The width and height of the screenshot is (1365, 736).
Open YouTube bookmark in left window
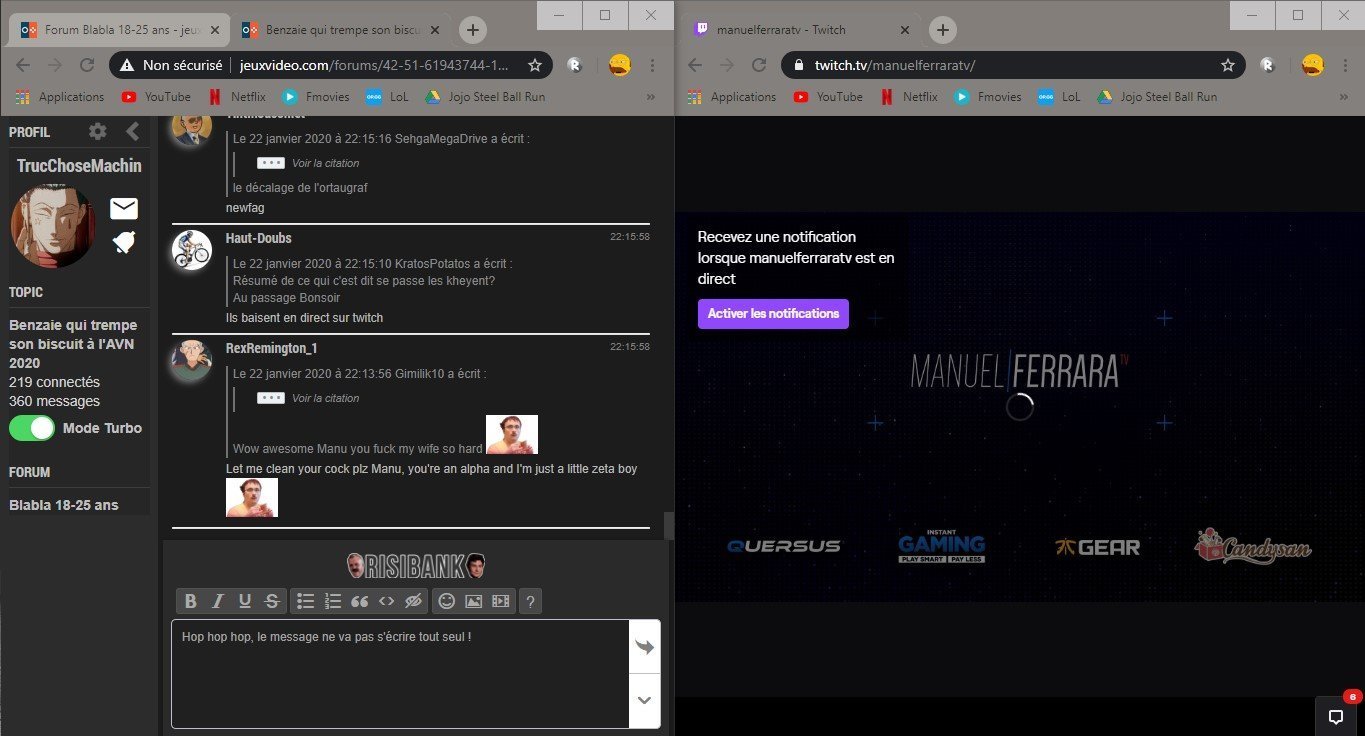tap(155, 97)
